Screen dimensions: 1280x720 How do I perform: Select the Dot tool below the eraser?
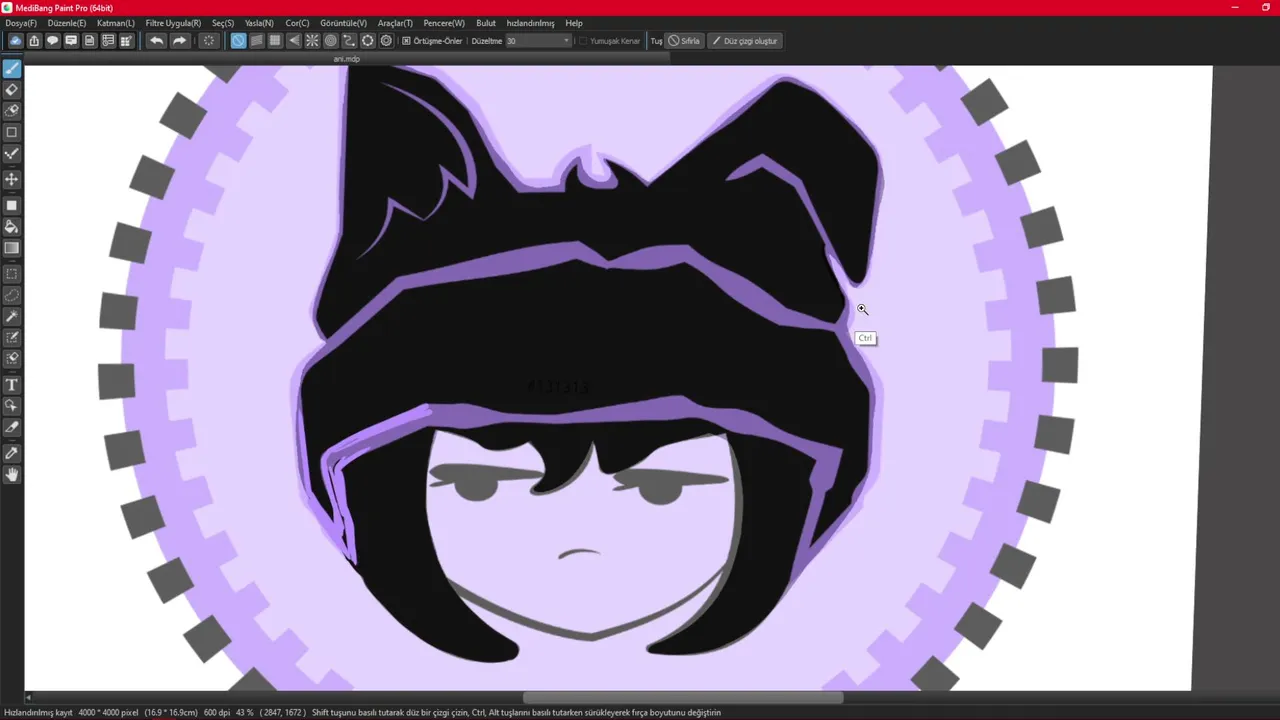[12, 111]
